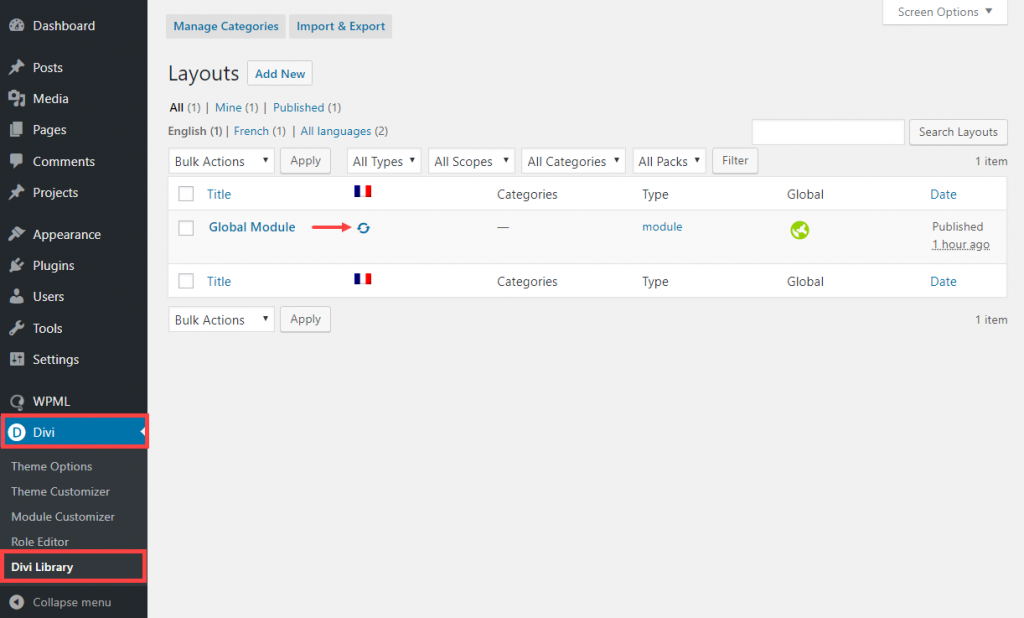Open the Global Module layout link
The width and height of the screenshot is (1024, 618).
tap(252, 227)
